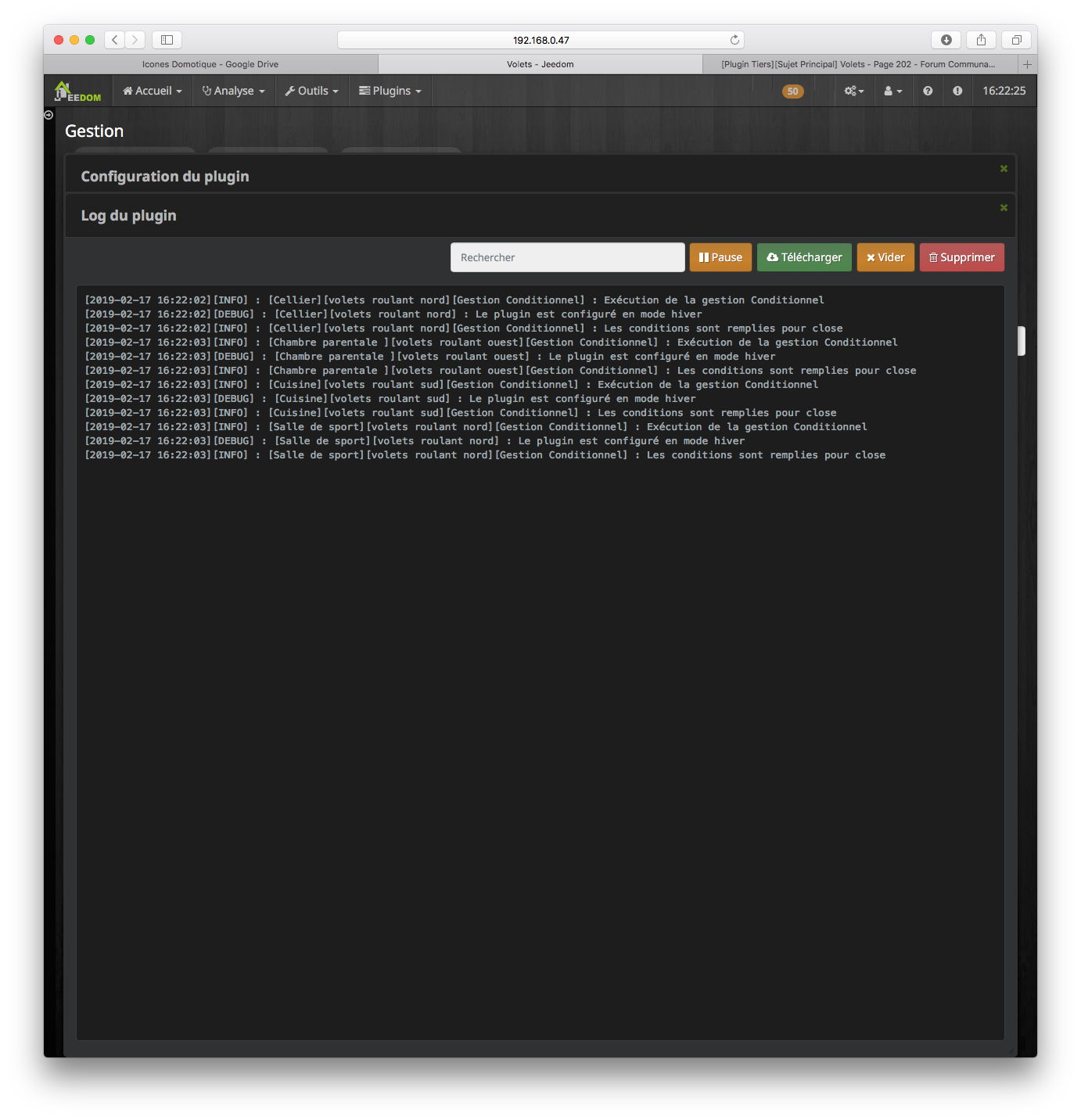
Task: Switch to Icones Domotique Google Drive tab
Action: (210, 64)
